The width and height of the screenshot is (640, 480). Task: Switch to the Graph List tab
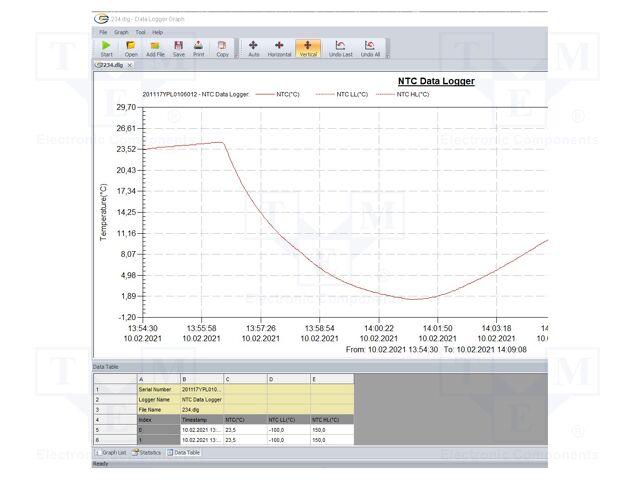112,452
